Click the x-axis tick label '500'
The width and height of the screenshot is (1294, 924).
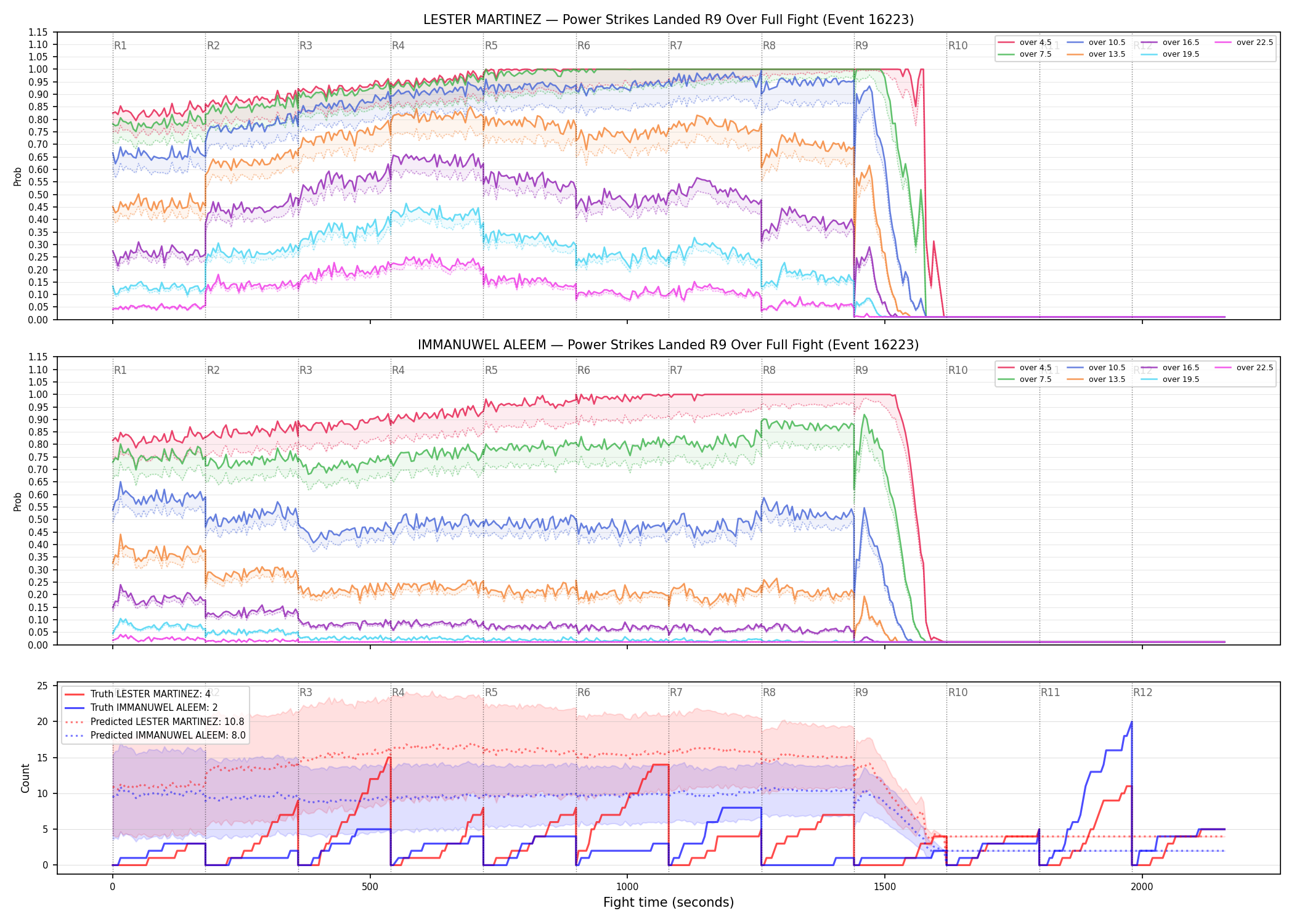(x=370, y=886)
